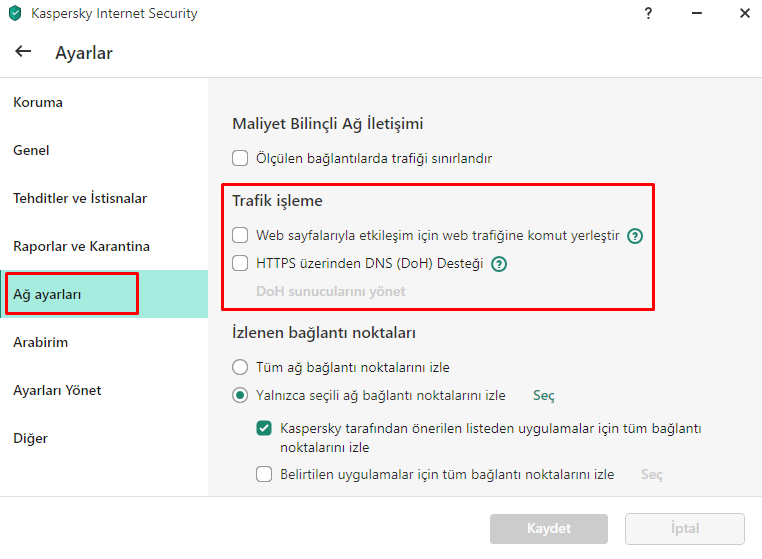
Task: Enable Ölçülen bağlantılarda trafiği sınırlandır checkbox
Action: click(240, 158)
